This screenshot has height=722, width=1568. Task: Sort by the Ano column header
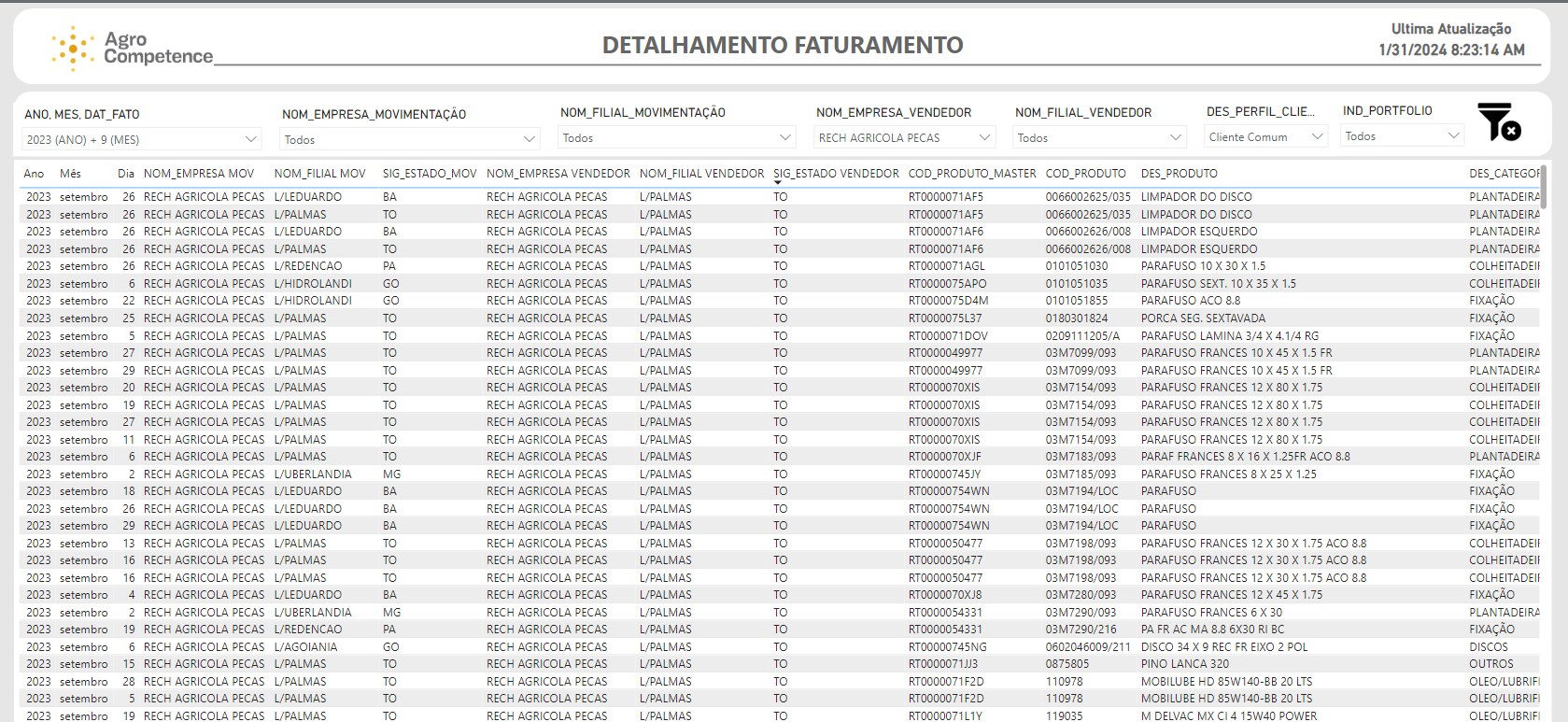tap(35, 174)
